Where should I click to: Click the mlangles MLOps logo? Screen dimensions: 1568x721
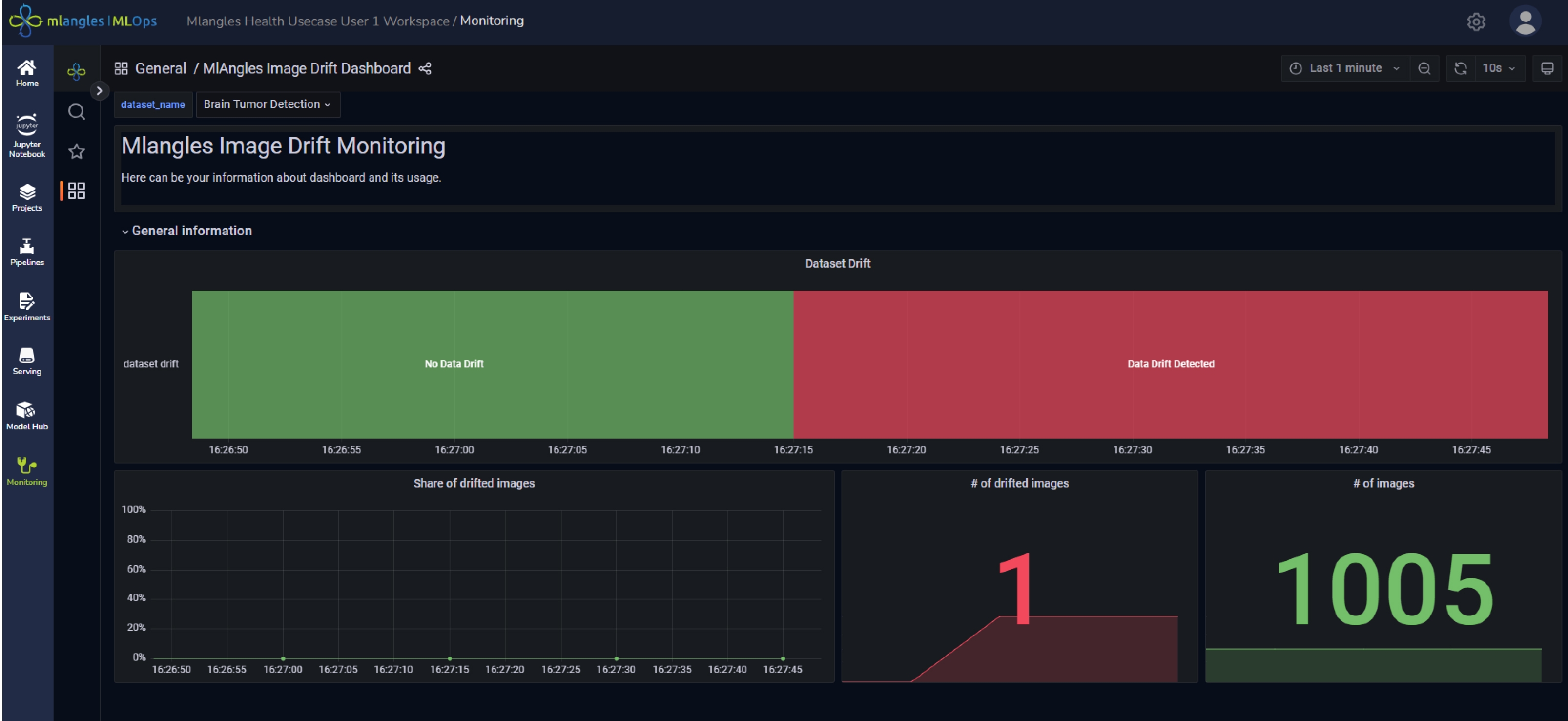coord(83,21)
